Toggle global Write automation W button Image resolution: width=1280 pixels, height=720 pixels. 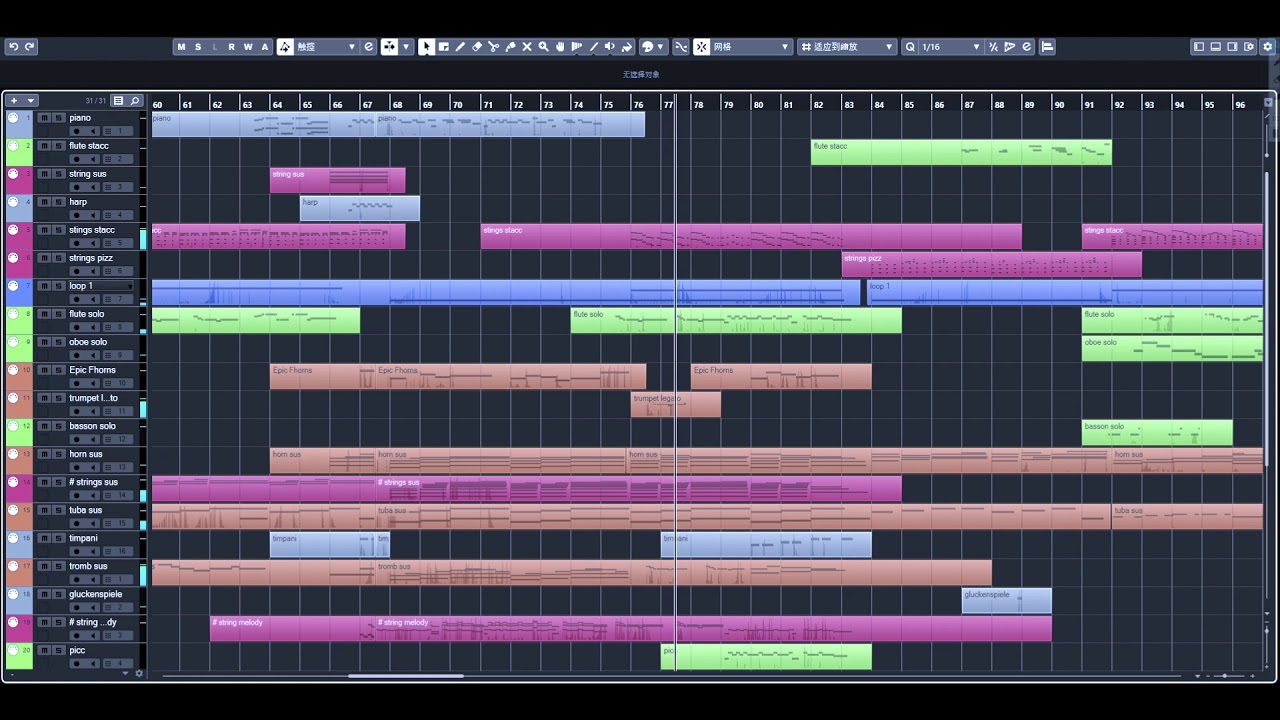coord(248,47)
